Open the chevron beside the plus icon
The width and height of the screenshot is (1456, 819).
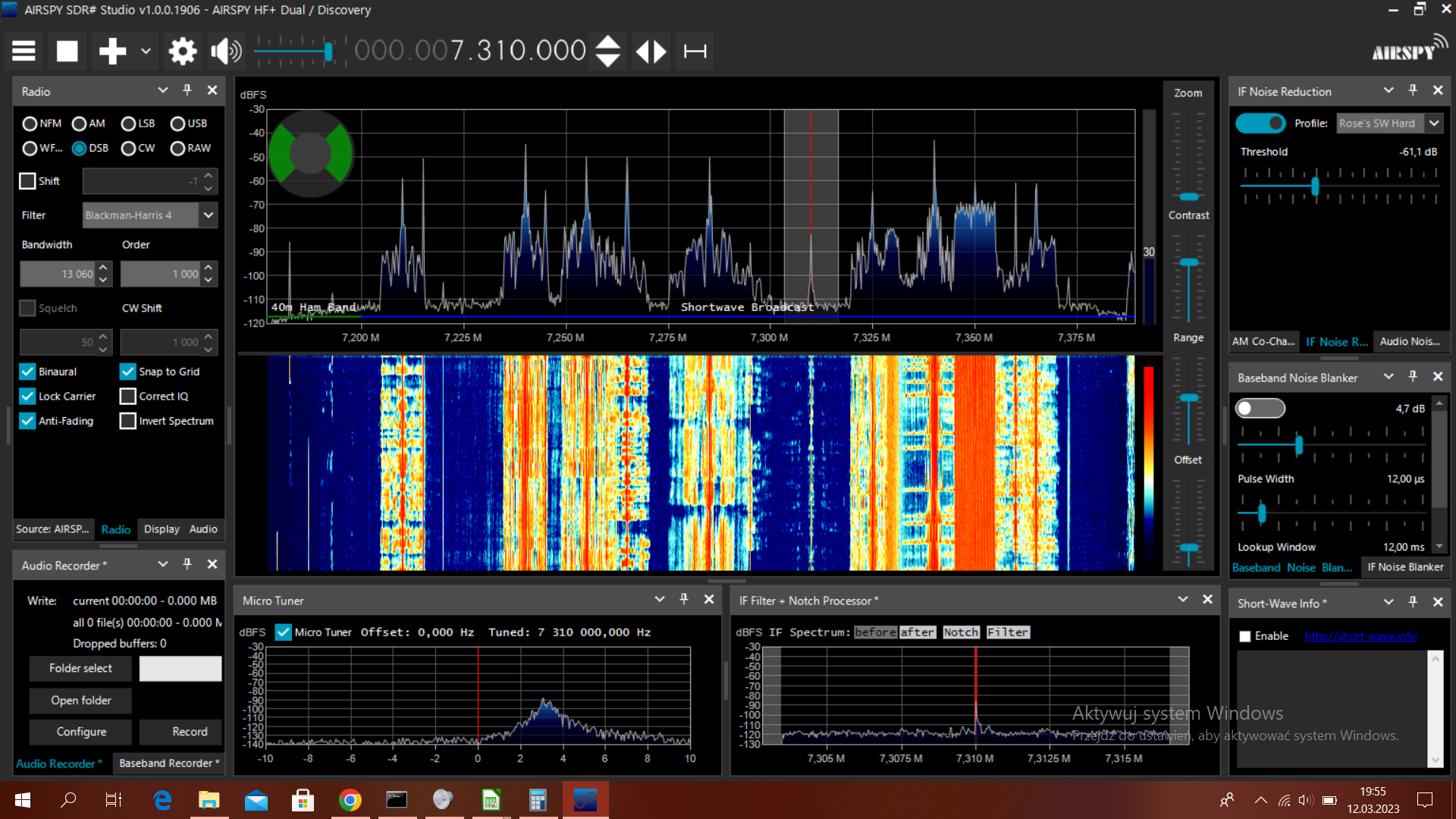146,51
